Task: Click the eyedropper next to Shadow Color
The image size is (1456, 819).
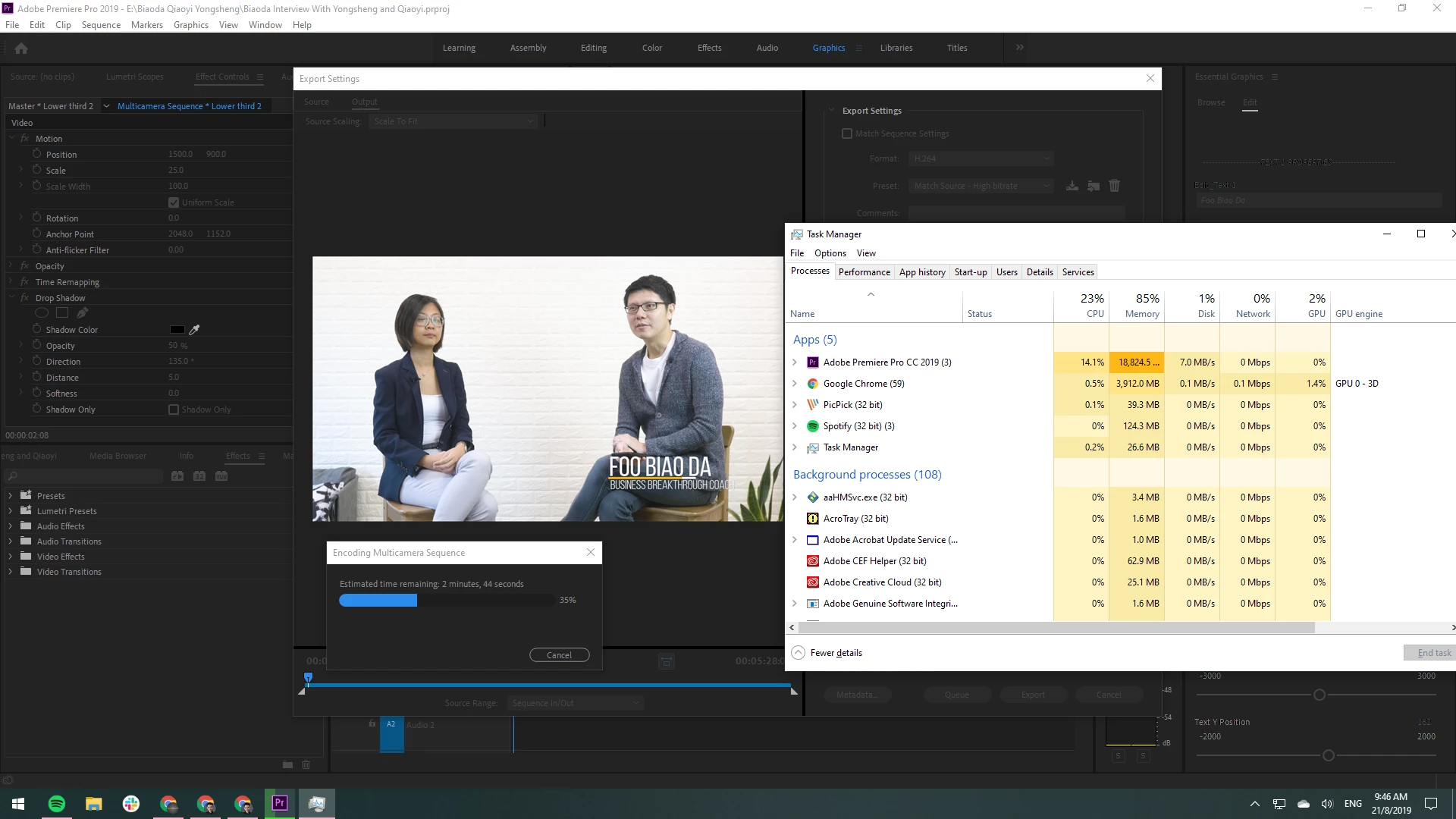Action: click(x=194, y=330)
